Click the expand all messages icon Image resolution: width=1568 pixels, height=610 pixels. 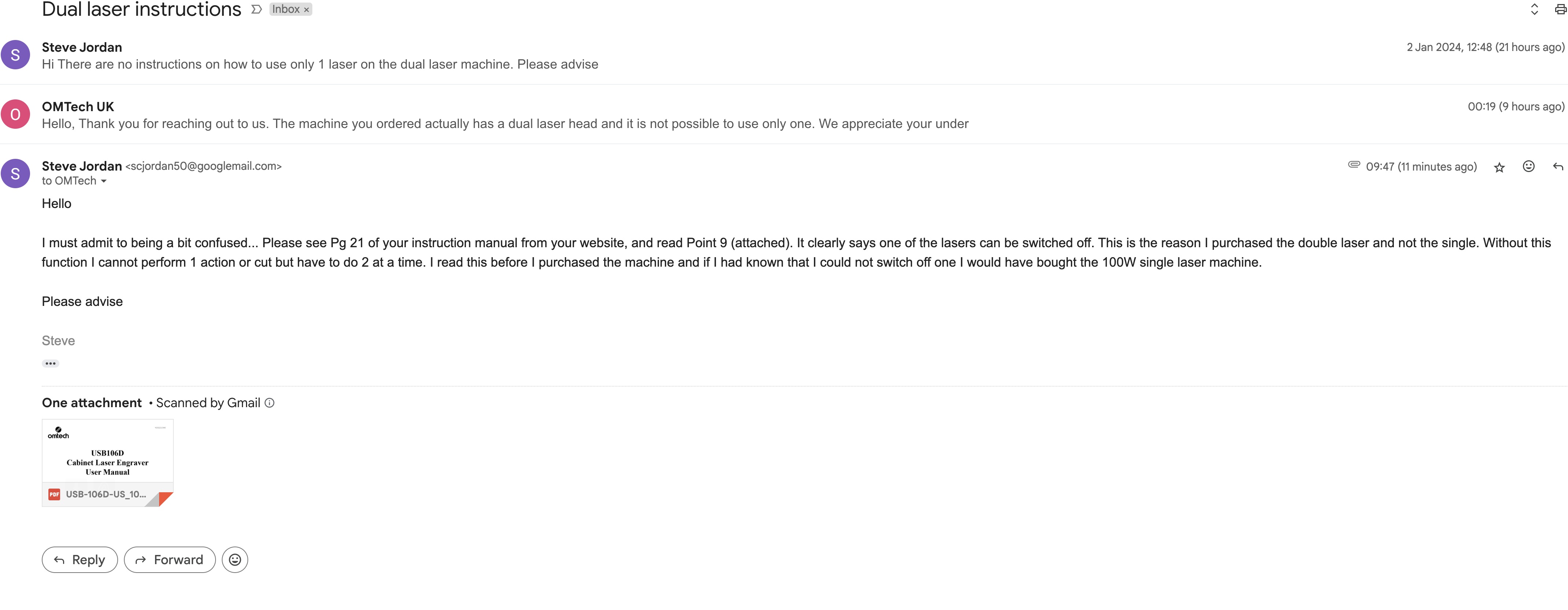(x=1534, y=9)
